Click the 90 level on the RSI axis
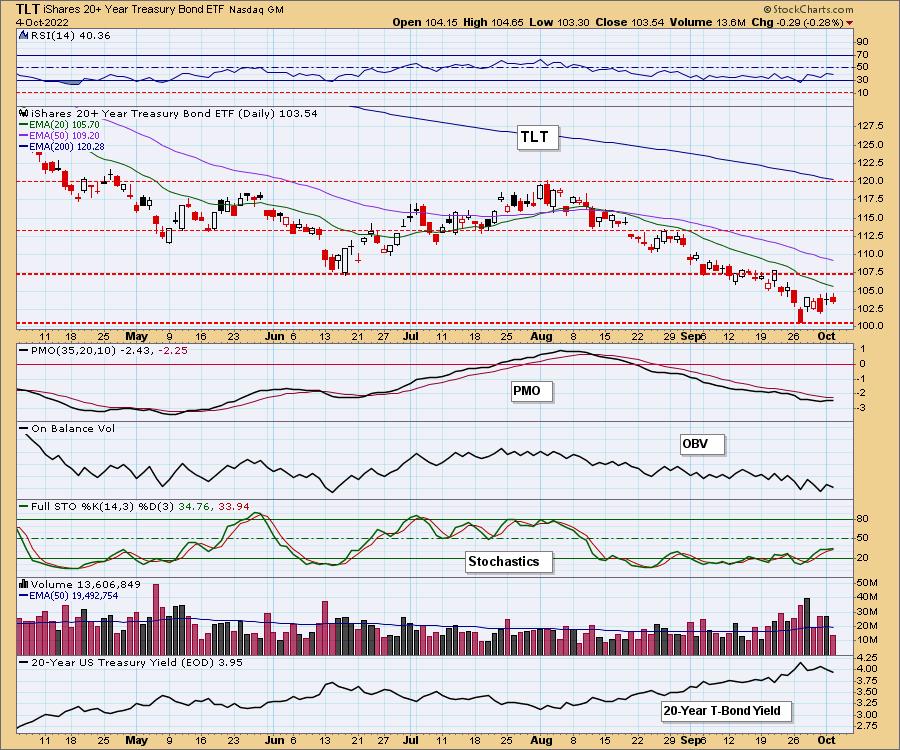This screenshot has width=900, height=750. (x=863, y=42)
